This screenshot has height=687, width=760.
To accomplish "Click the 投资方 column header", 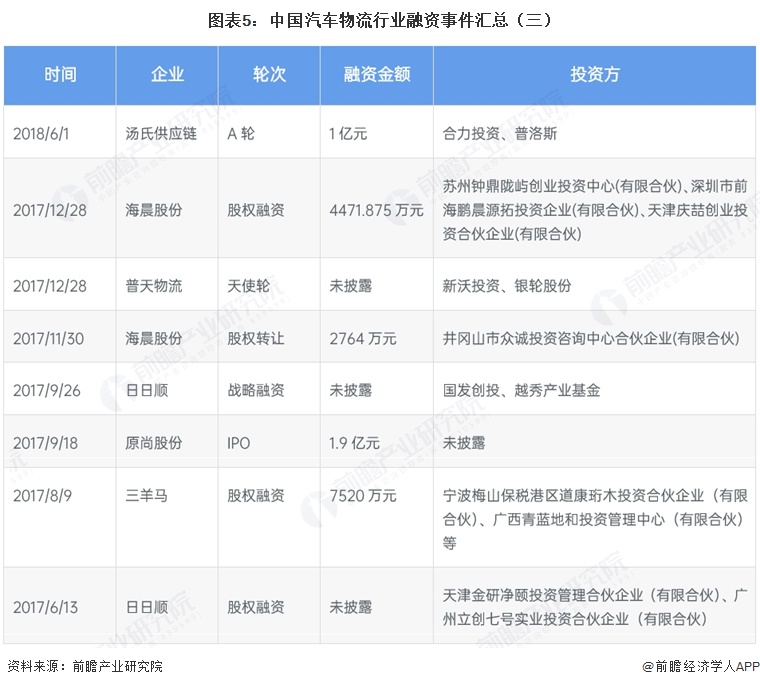I will 595,75.
